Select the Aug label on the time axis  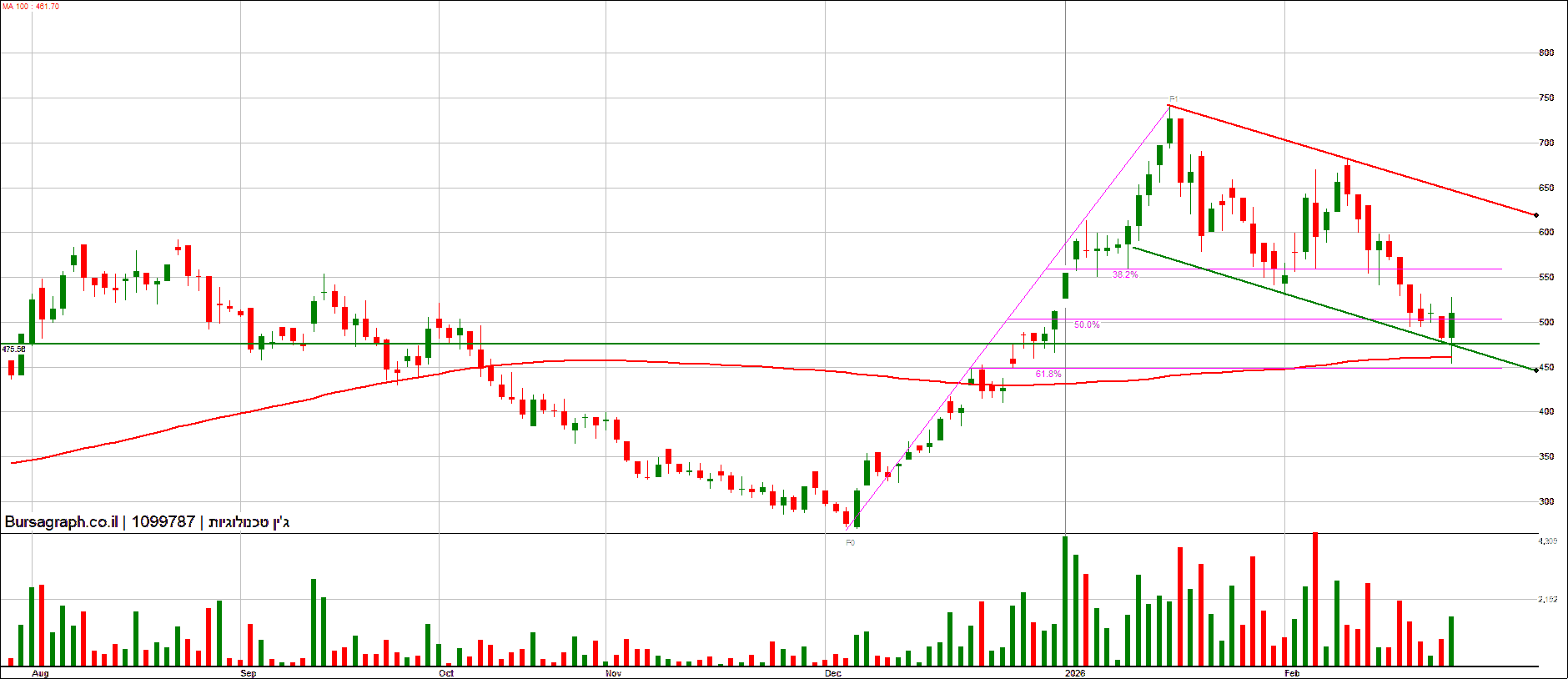pyautogui.click(x=40, y=673)
